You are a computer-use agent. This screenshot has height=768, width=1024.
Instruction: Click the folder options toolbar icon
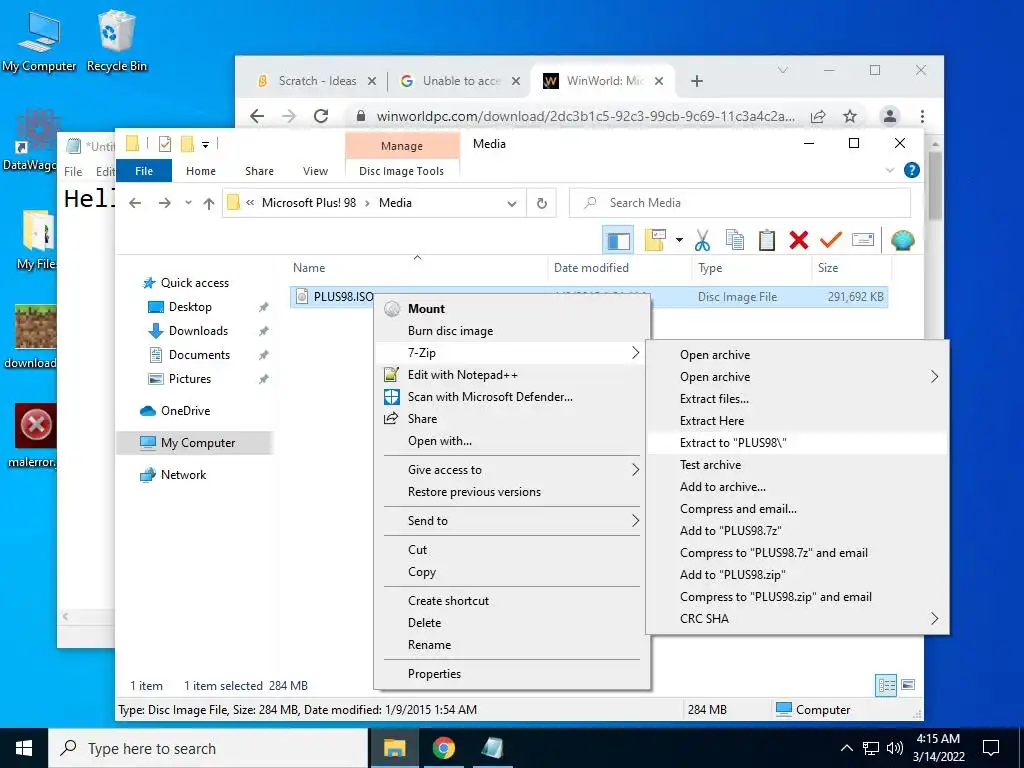(655, 240)
